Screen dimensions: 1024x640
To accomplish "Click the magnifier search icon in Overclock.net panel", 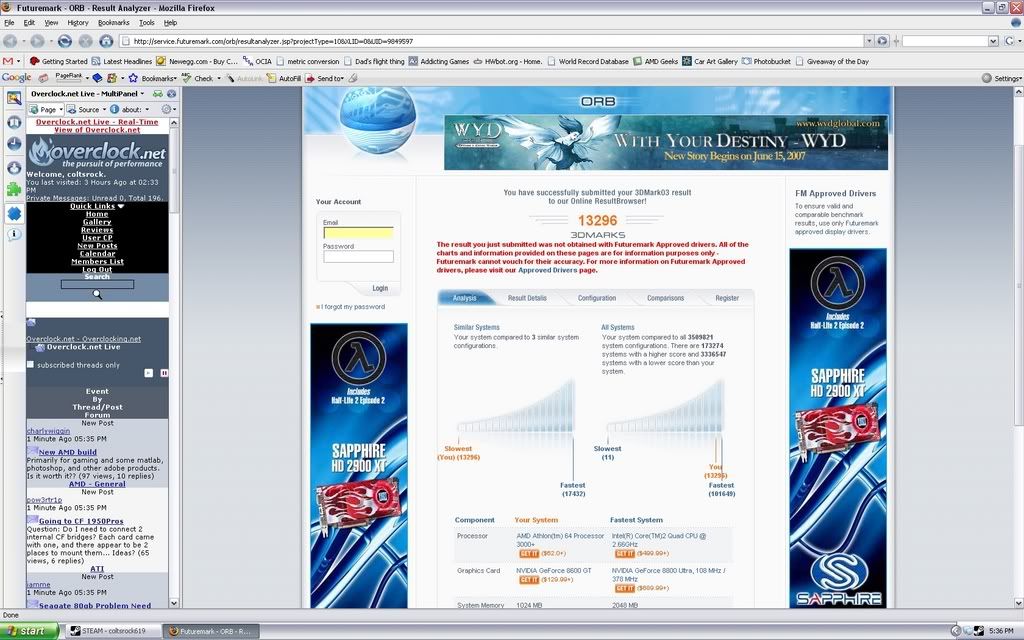I will (x=97, y=295).
